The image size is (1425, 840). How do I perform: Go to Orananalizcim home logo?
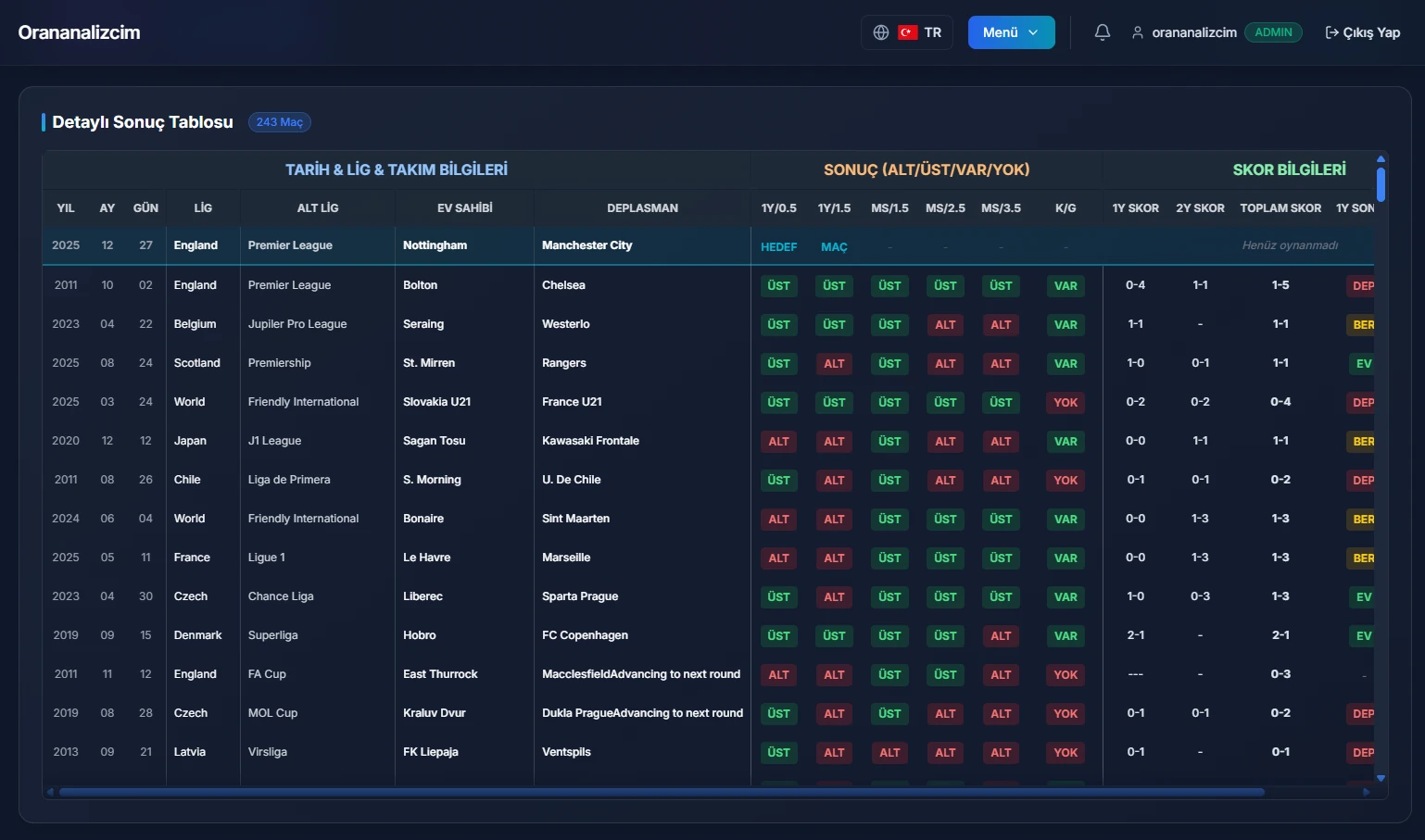tap(79, 32)
